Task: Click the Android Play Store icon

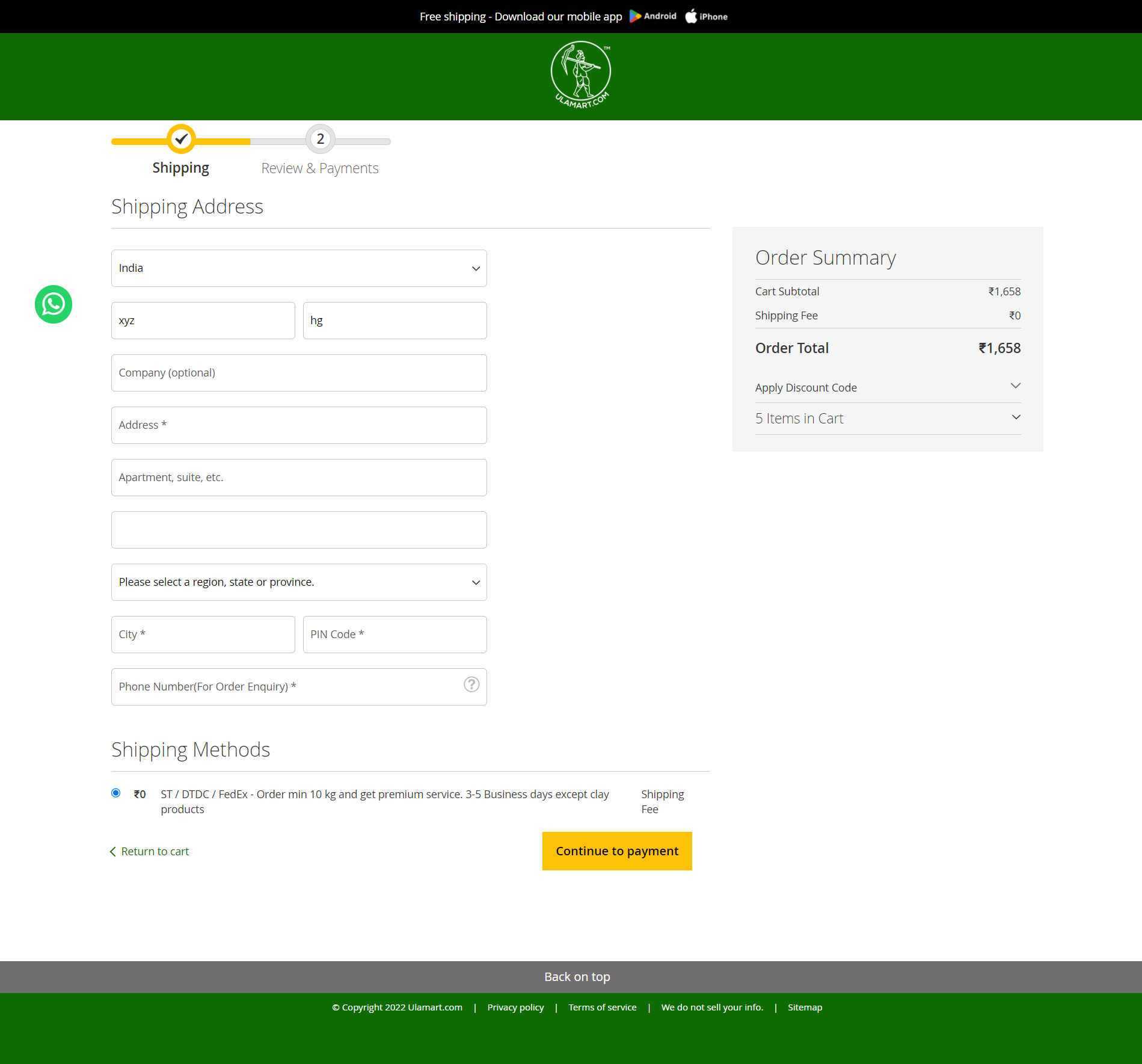Action: 637,16
